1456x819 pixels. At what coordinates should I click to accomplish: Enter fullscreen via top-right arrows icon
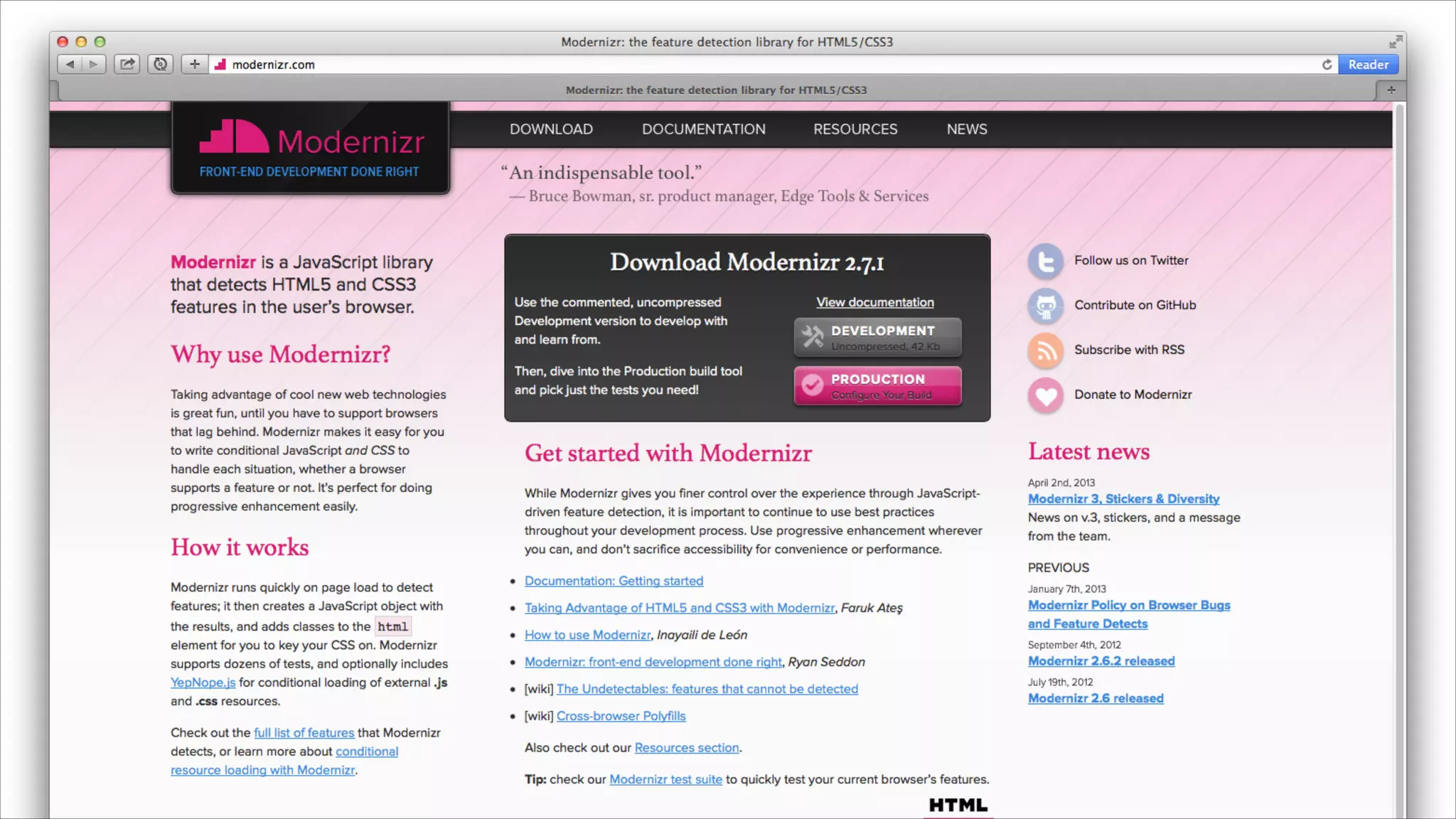(1396, 42)
